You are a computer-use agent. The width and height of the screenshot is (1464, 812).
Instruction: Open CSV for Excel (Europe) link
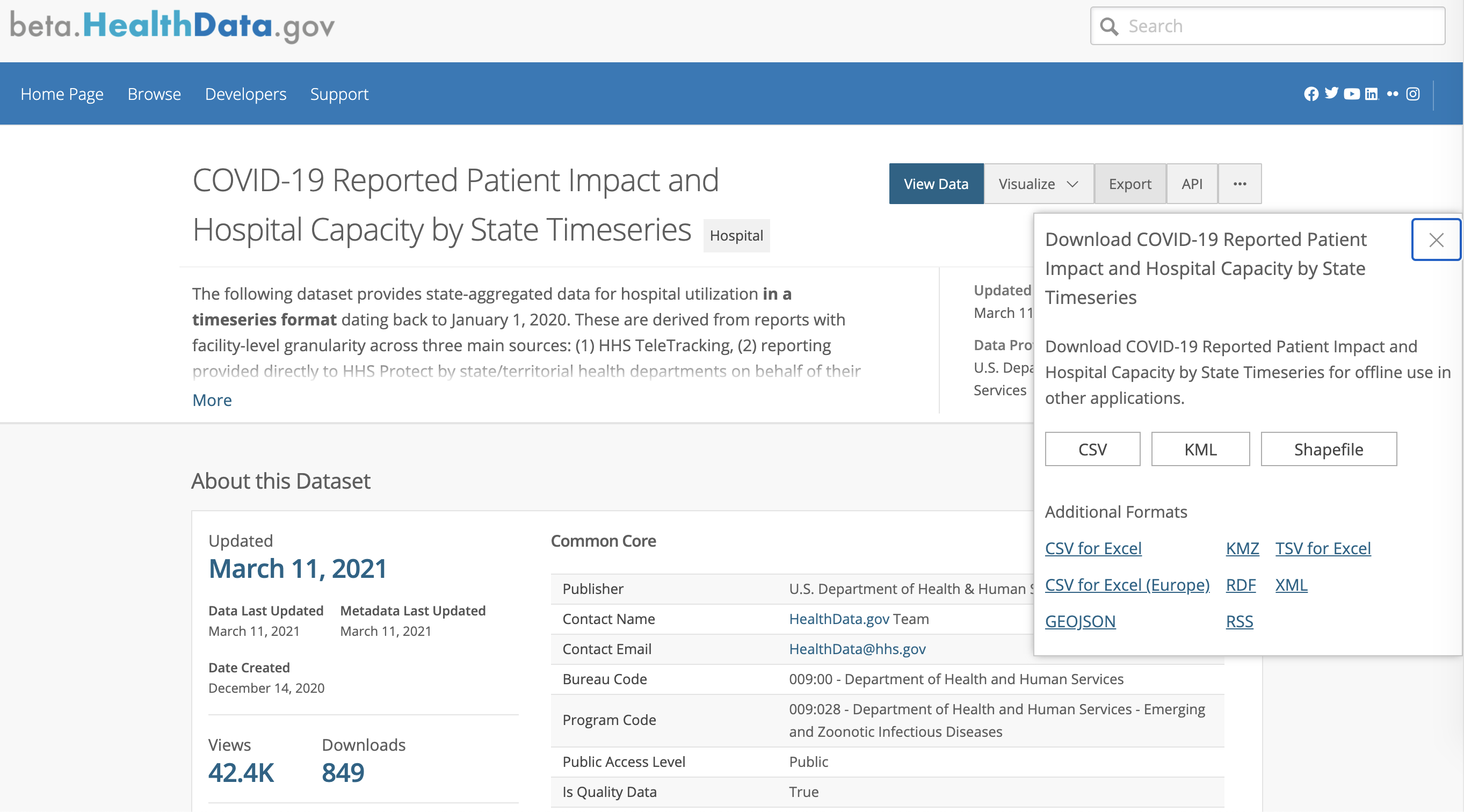coord(1127,585)
